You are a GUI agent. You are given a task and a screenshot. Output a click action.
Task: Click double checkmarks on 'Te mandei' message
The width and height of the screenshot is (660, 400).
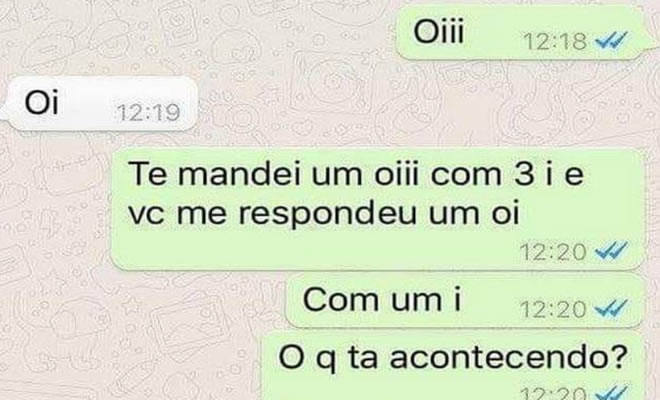coord(611,251)
